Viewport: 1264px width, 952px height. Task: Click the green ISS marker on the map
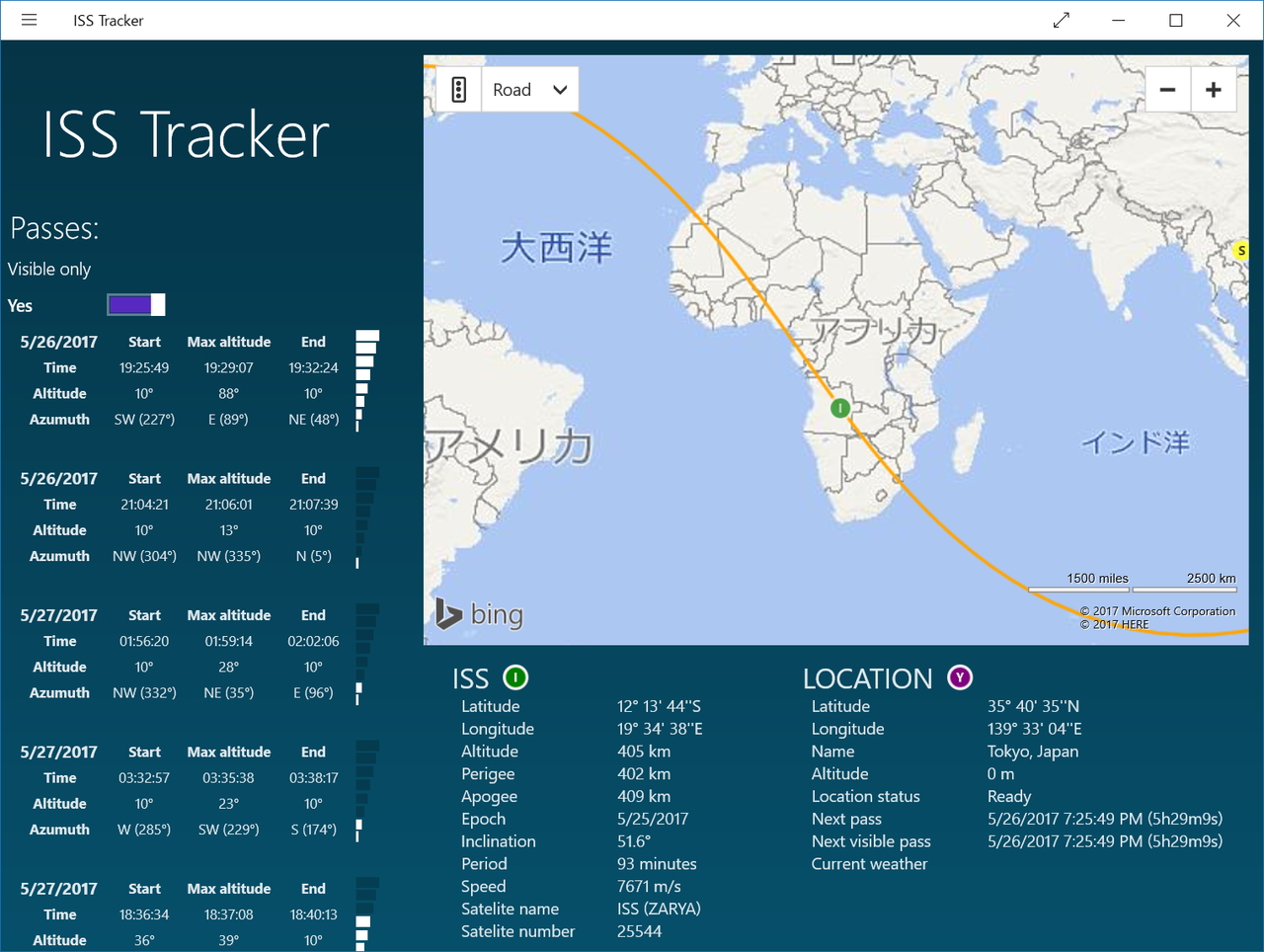coord(839,408)
